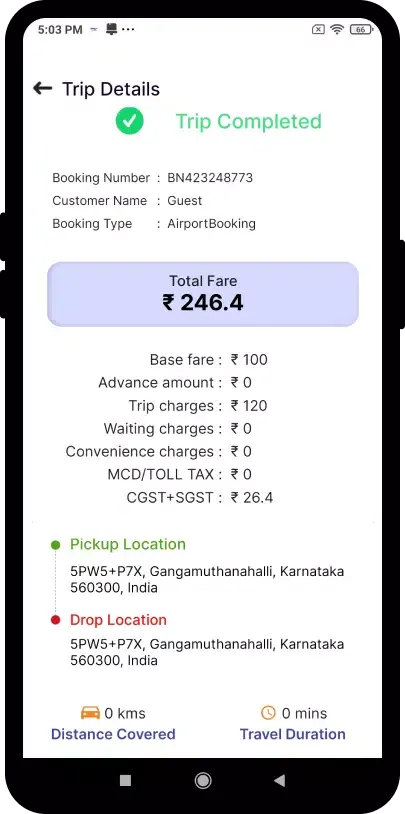Screen dimensions: 405x814
Task: Select the Total Fare ₹ 246.4 card
Action: [203, 294]
